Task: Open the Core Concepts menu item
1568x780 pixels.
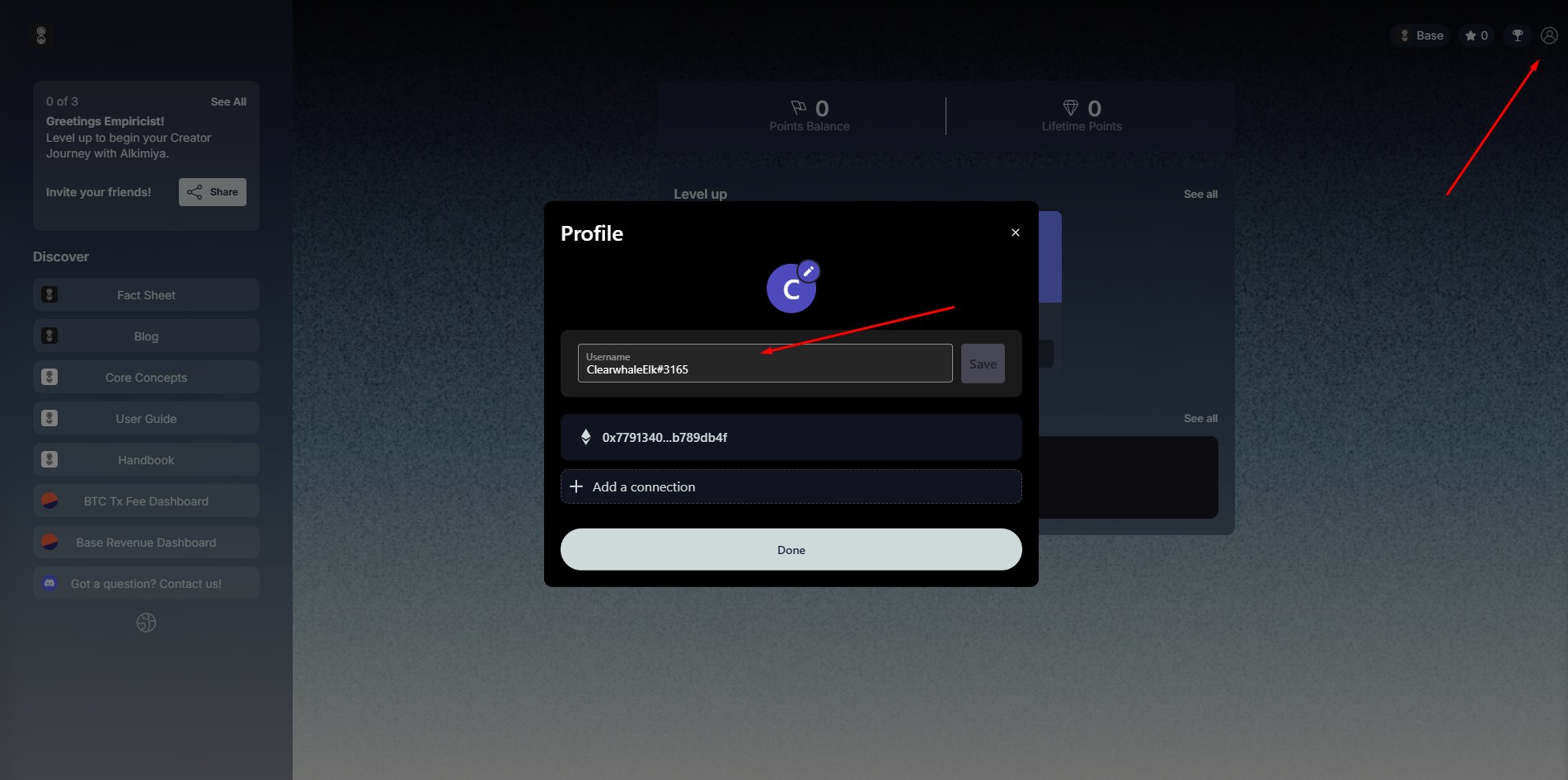Action: click(146, 378)
